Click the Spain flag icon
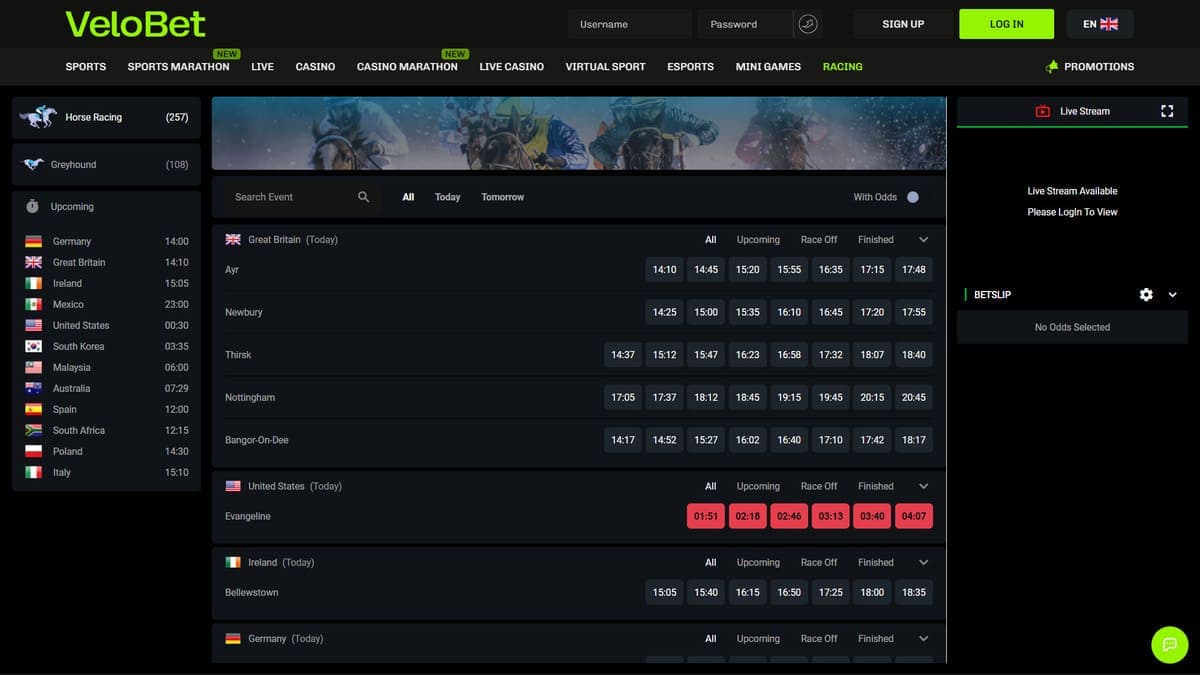Image resolution: width=1200 pixels, height=675 pixels. 34,409
